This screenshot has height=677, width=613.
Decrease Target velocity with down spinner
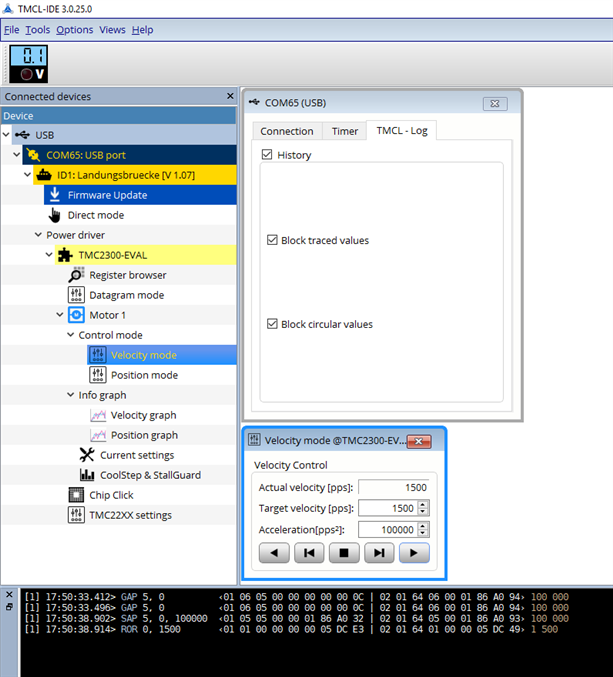pos(423,512)
